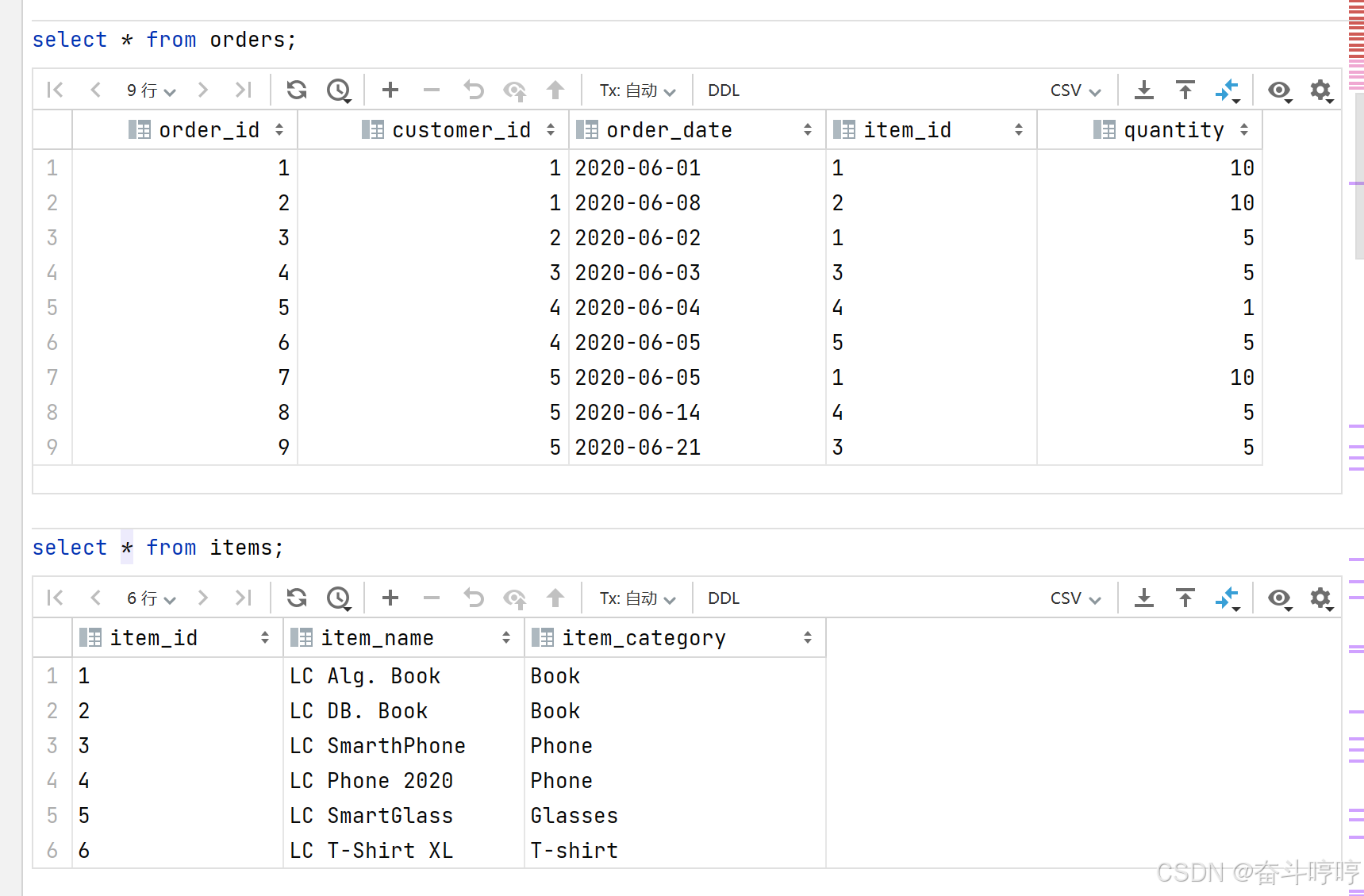Import data into items with upload icon

click(1185, 598)
